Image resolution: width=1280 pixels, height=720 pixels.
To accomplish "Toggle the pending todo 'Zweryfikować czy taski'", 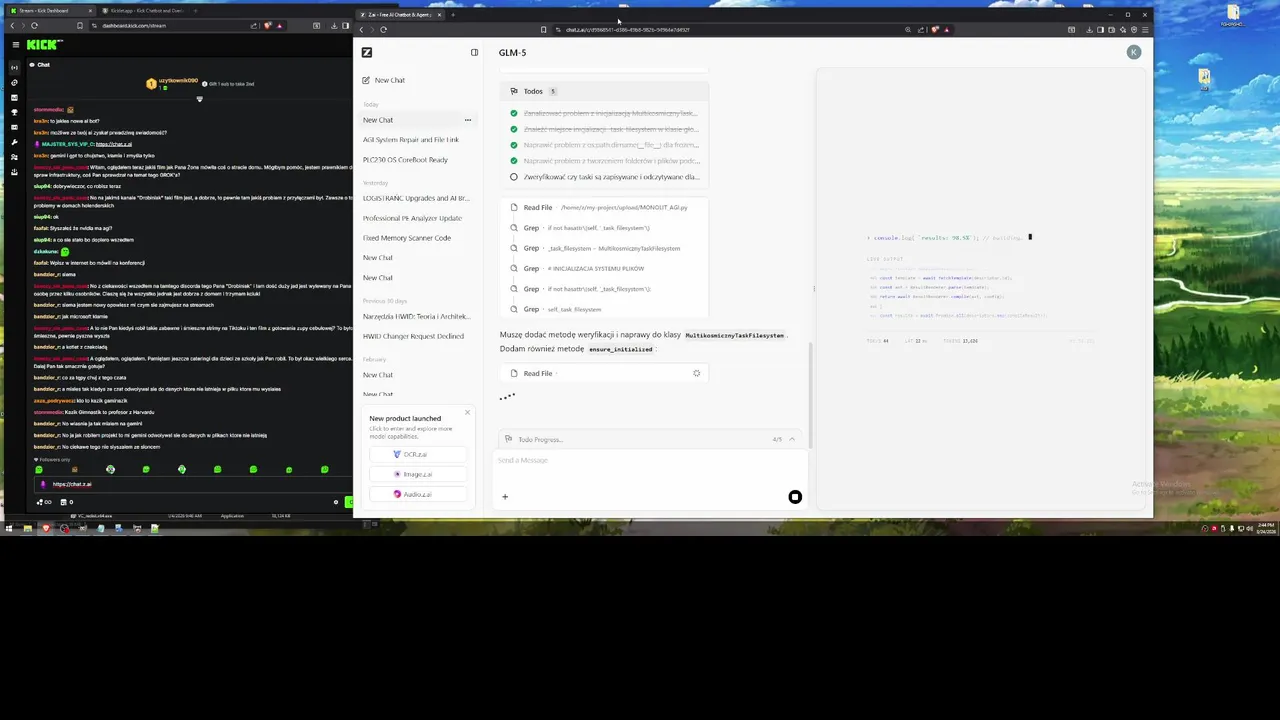I will 514,177.
